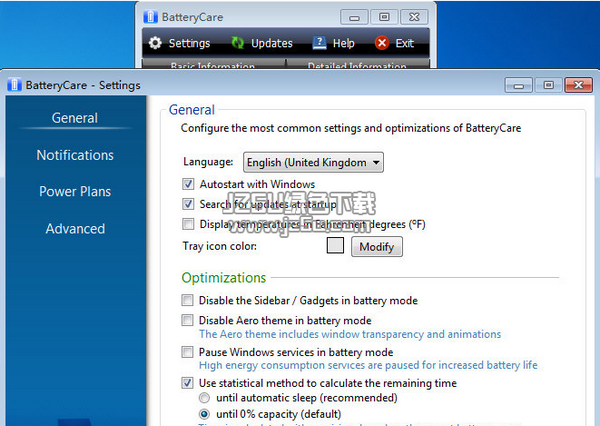Click the Aero theme transparency description text
The width and height of the screenshot is (600, 426).
[350, 334]
